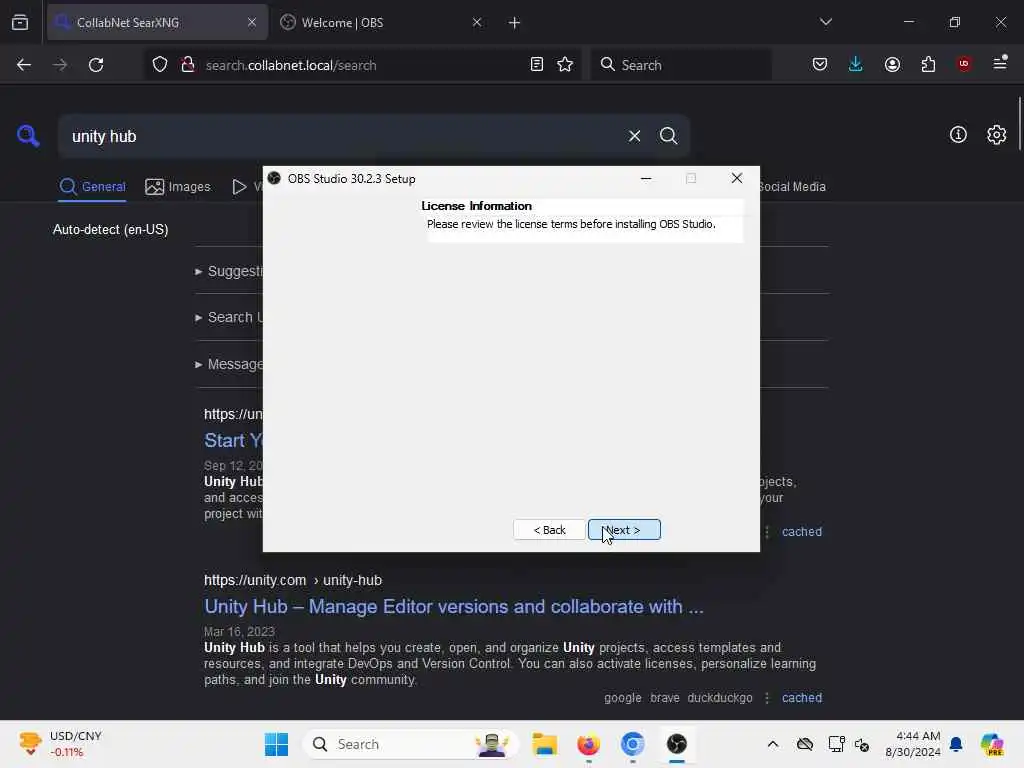The image size is (1024, 768).
Task: Open SearXNG preferences gear
Action: tap(997, 135)
